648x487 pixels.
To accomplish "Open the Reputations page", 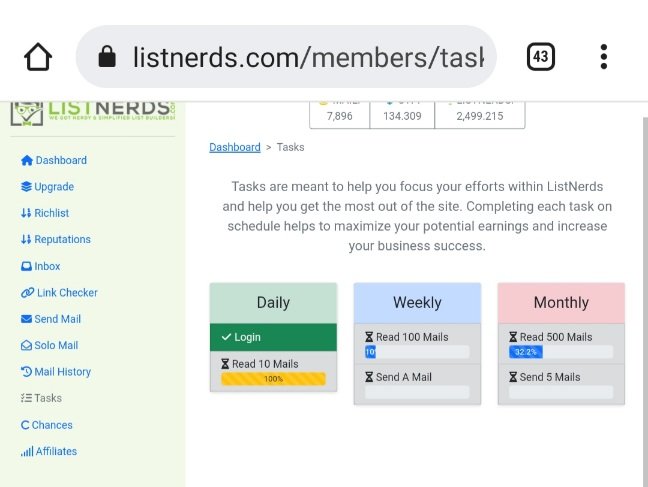I will (x=55, y=239).
